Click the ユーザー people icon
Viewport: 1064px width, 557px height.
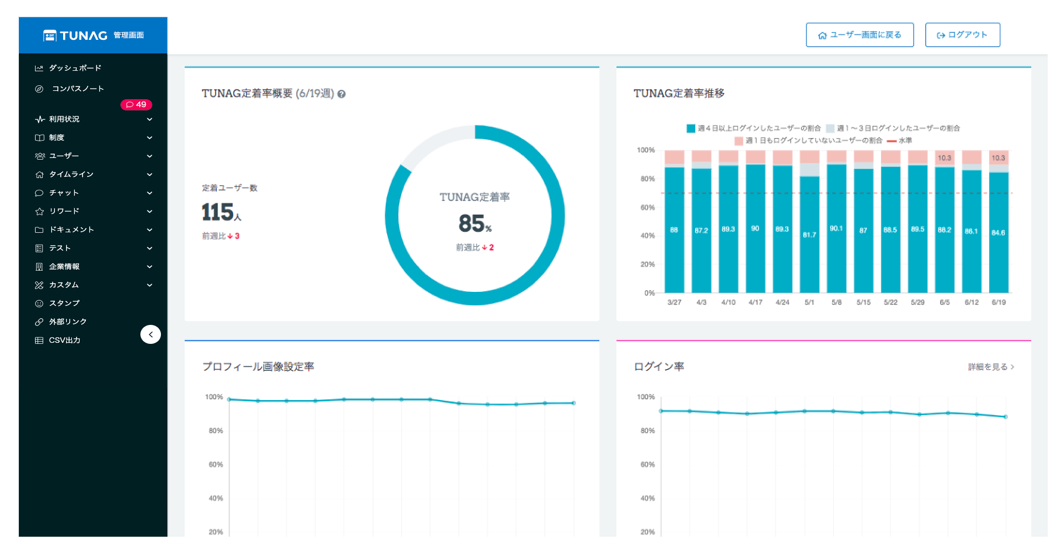39,156
